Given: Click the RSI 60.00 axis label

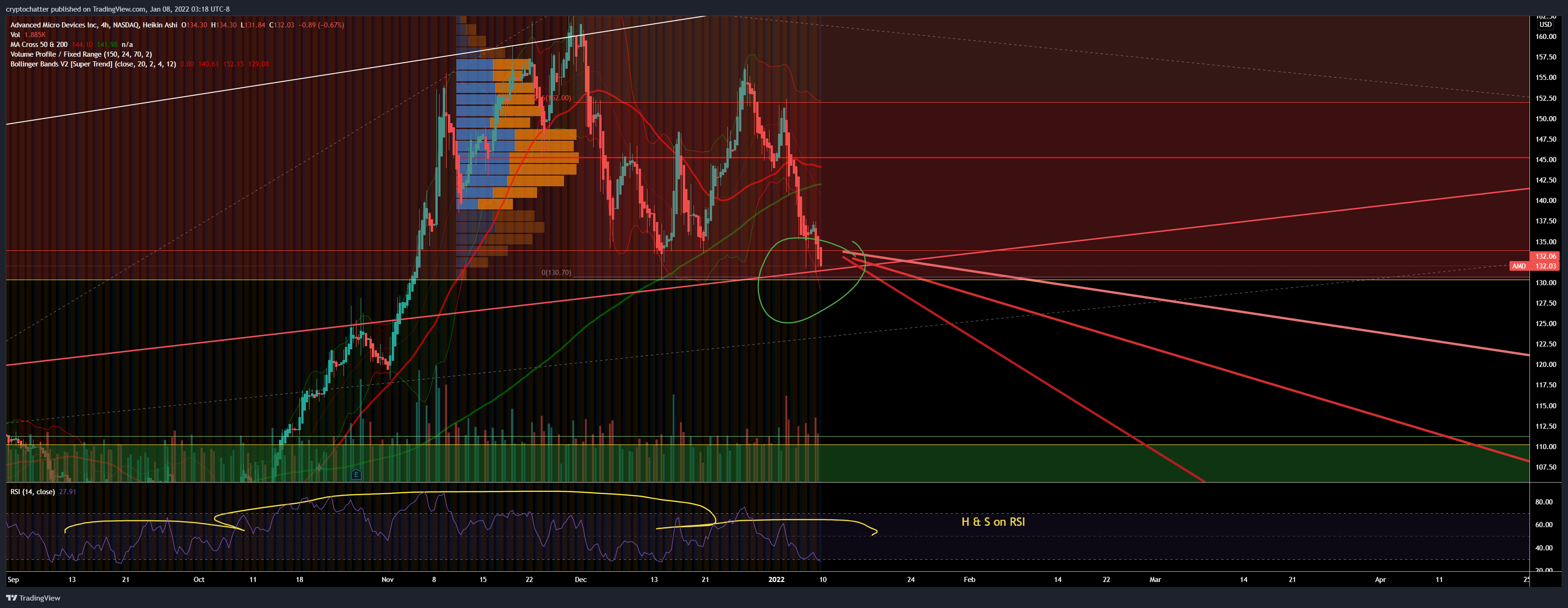Looking at the screenshot, I should [x=1544, y=524].
